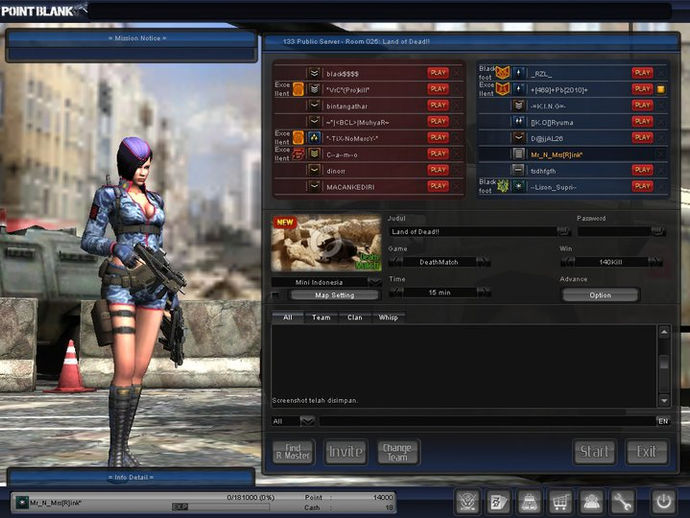This screenshot has height=518, width=690.
Task: Click the chat message input field
Action: 487,421
